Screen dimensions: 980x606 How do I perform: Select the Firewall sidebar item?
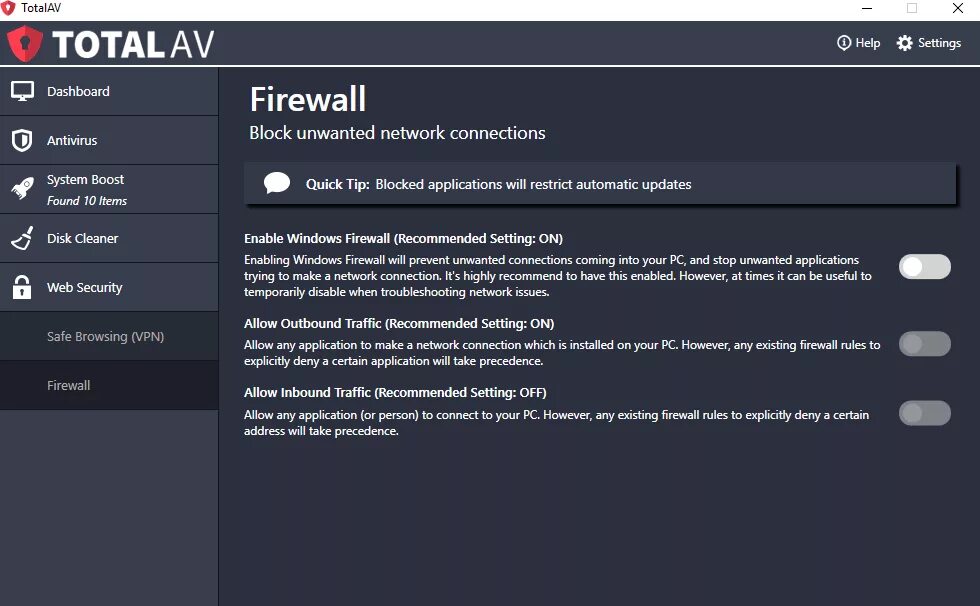(x=109, y=385)
